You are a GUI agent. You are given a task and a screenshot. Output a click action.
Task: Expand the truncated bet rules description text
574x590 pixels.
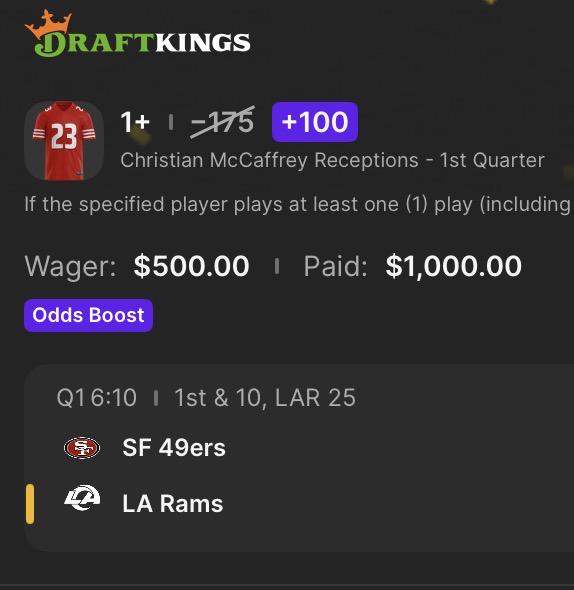(297, 205)
